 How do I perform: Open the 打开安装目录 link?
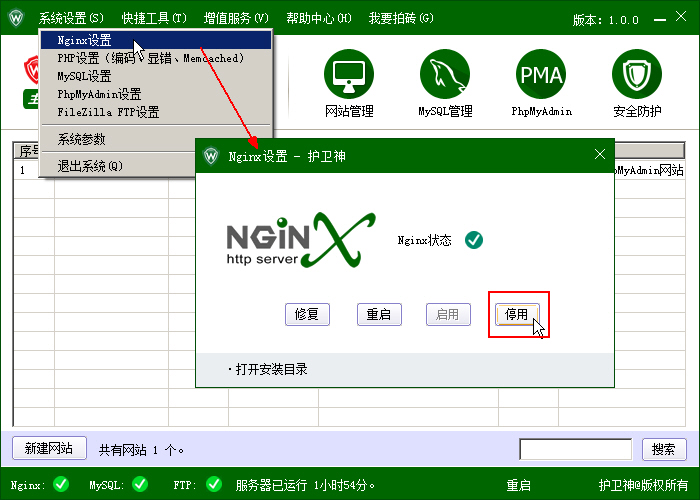point(271,369)
